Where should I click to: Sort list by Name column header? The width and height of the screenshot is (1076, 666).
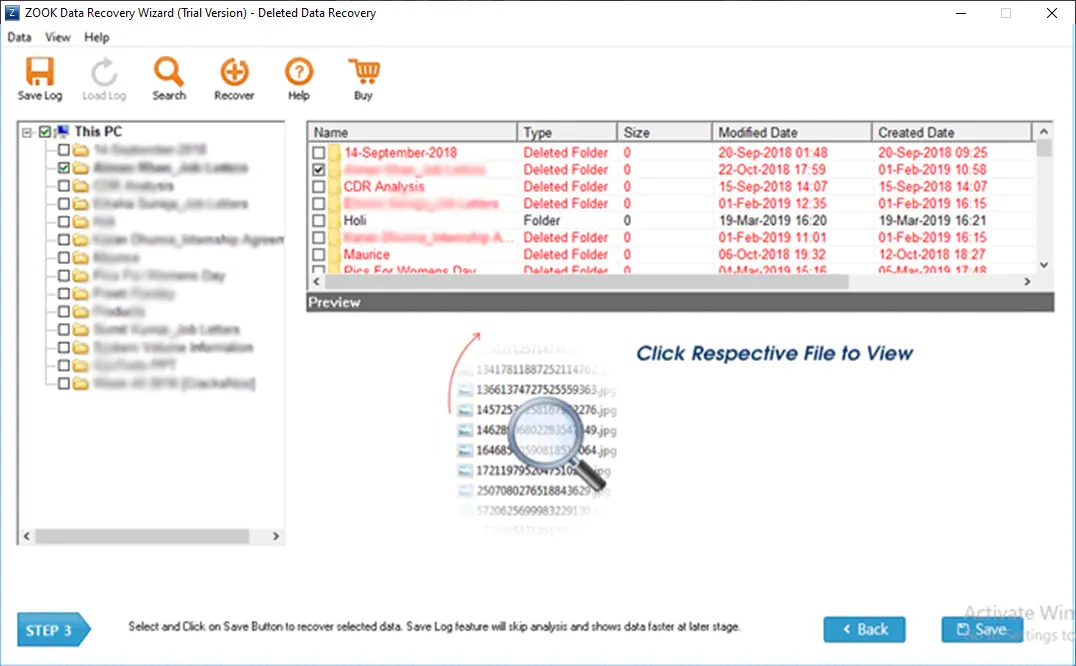tap(413, 132)
